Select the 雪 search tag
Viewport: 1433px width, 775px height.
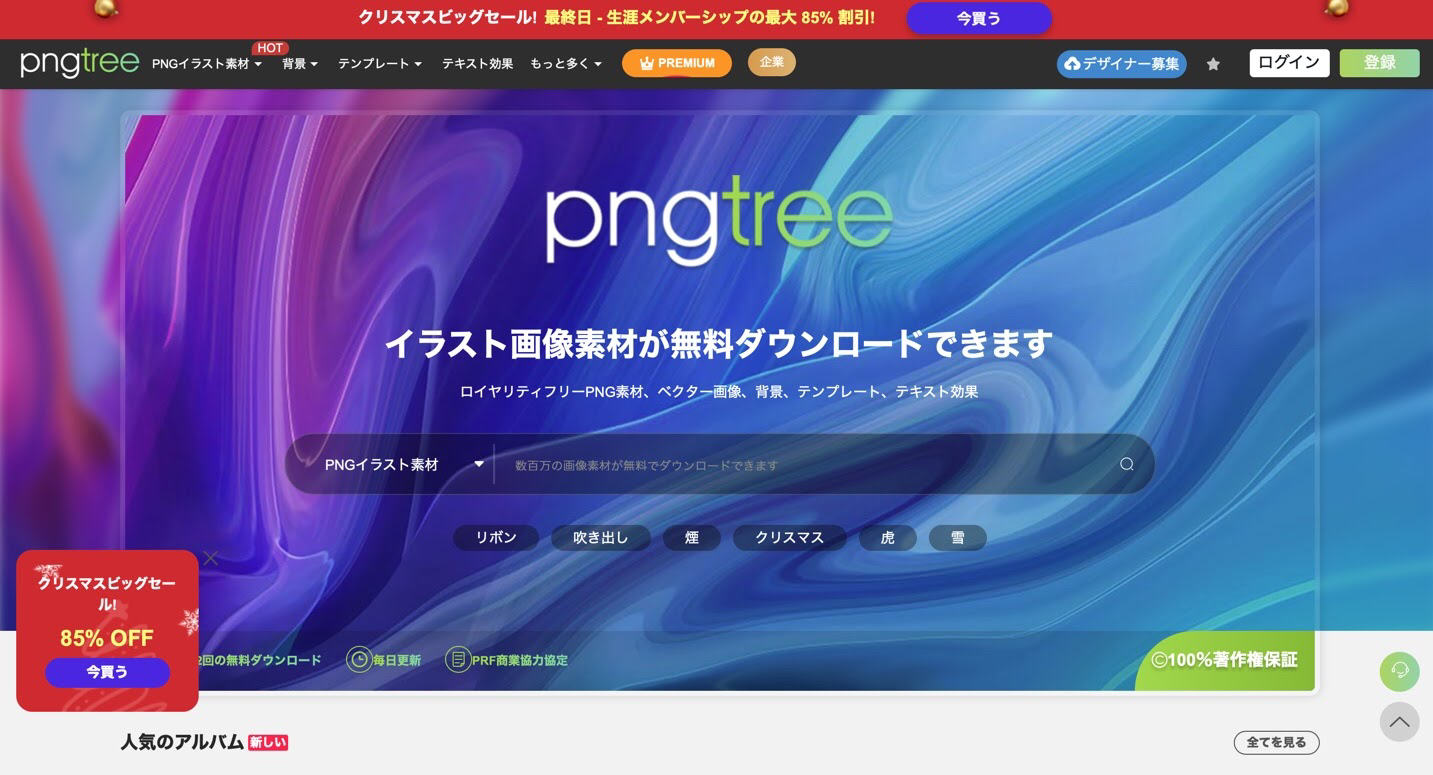(958, 538)
